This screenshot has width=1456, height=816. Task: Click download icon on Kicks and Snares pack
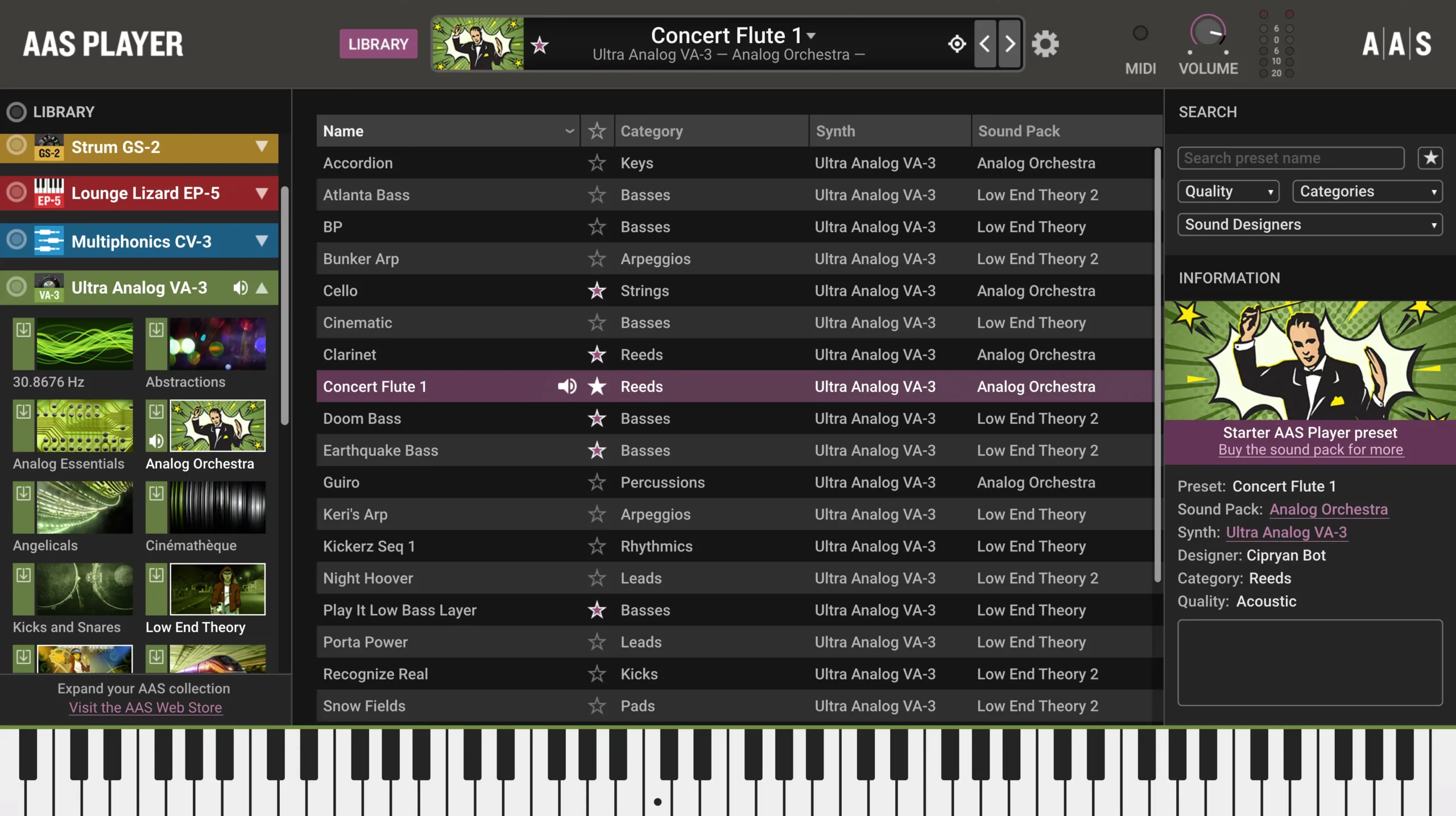click(x=23, y=575)
